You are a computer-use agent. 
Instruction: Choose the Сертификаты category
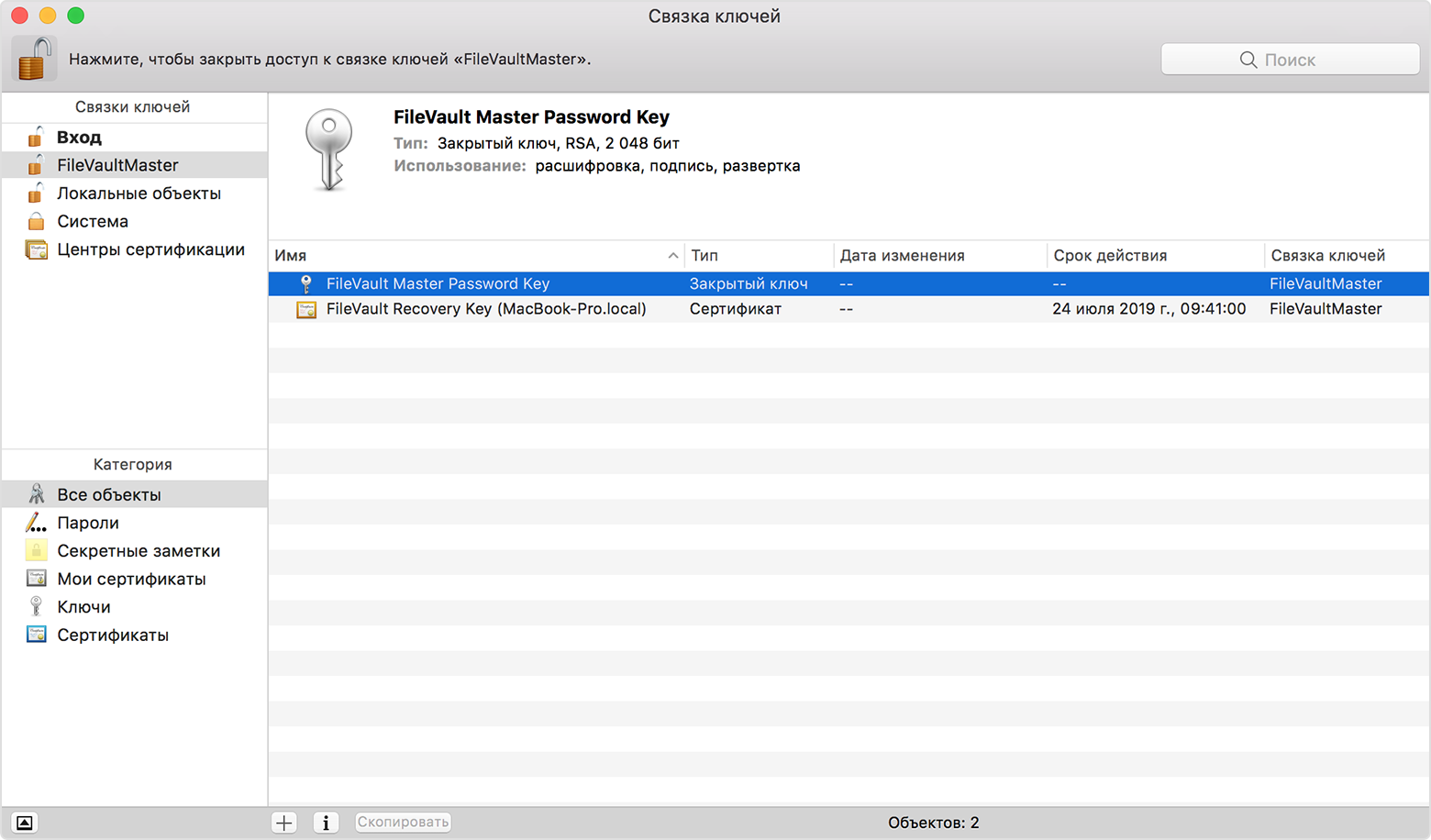click(134, 635)
